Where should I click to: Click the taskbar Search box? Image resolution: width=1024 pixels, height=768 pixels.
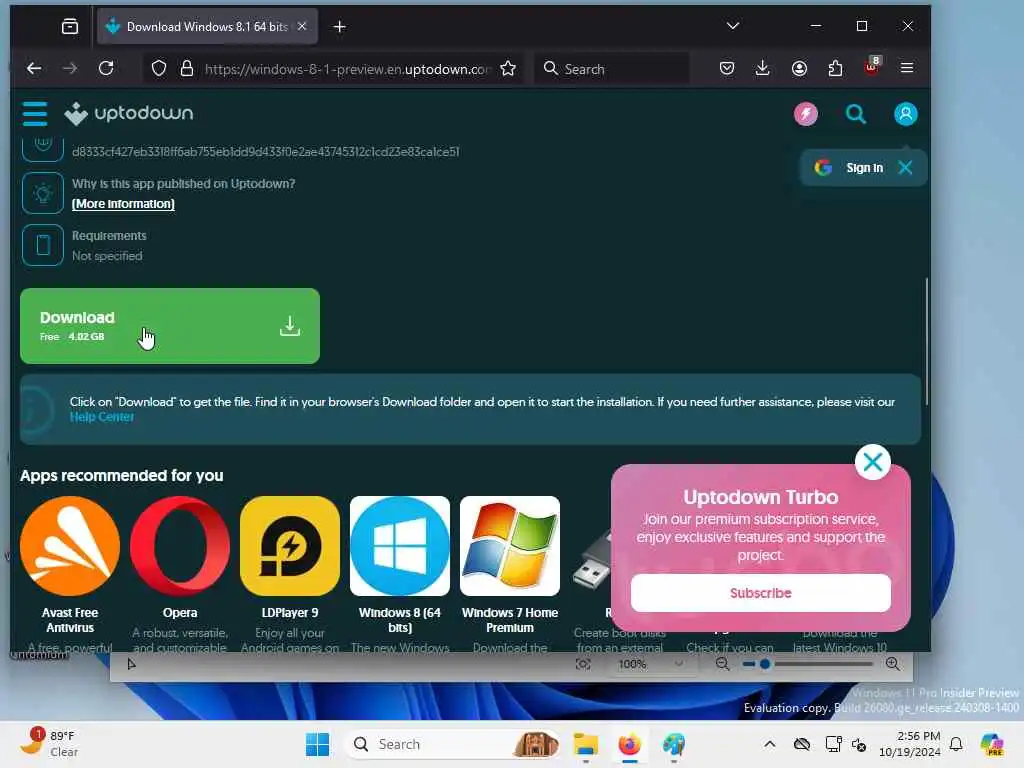(x=452, y=744)
